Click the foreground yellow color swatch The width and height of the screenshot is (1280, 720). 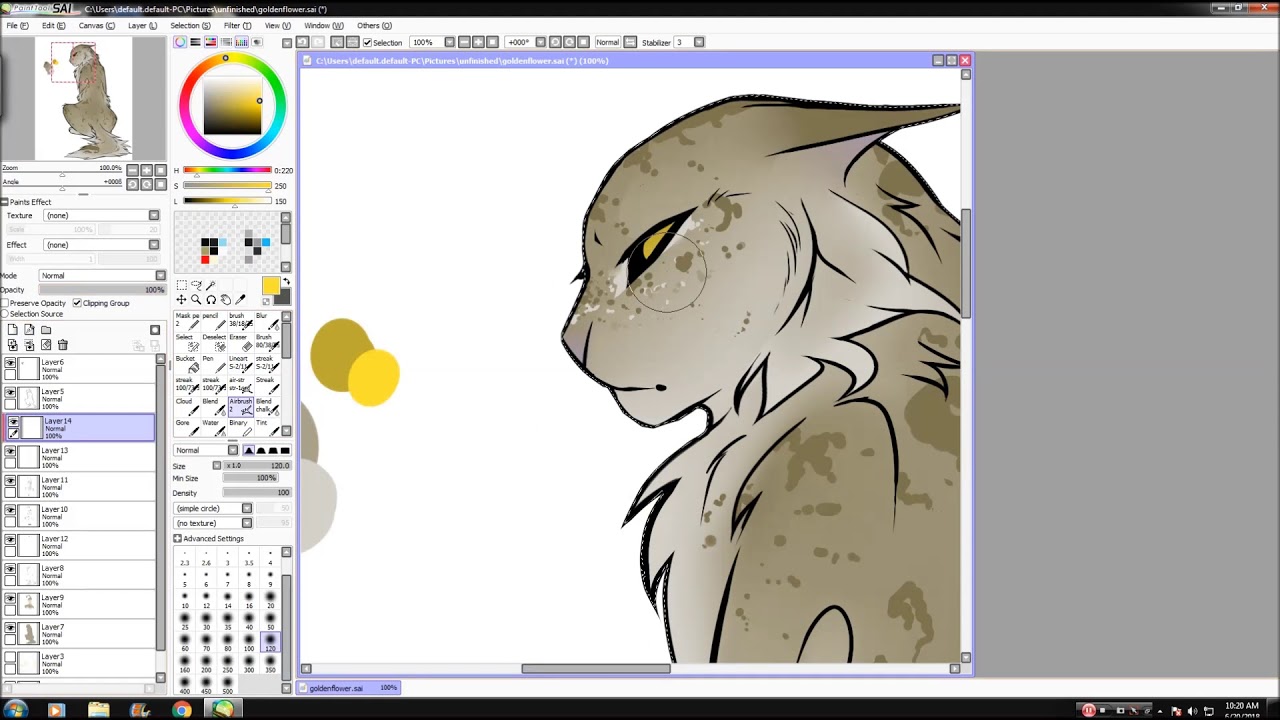(x=270, y=287)
